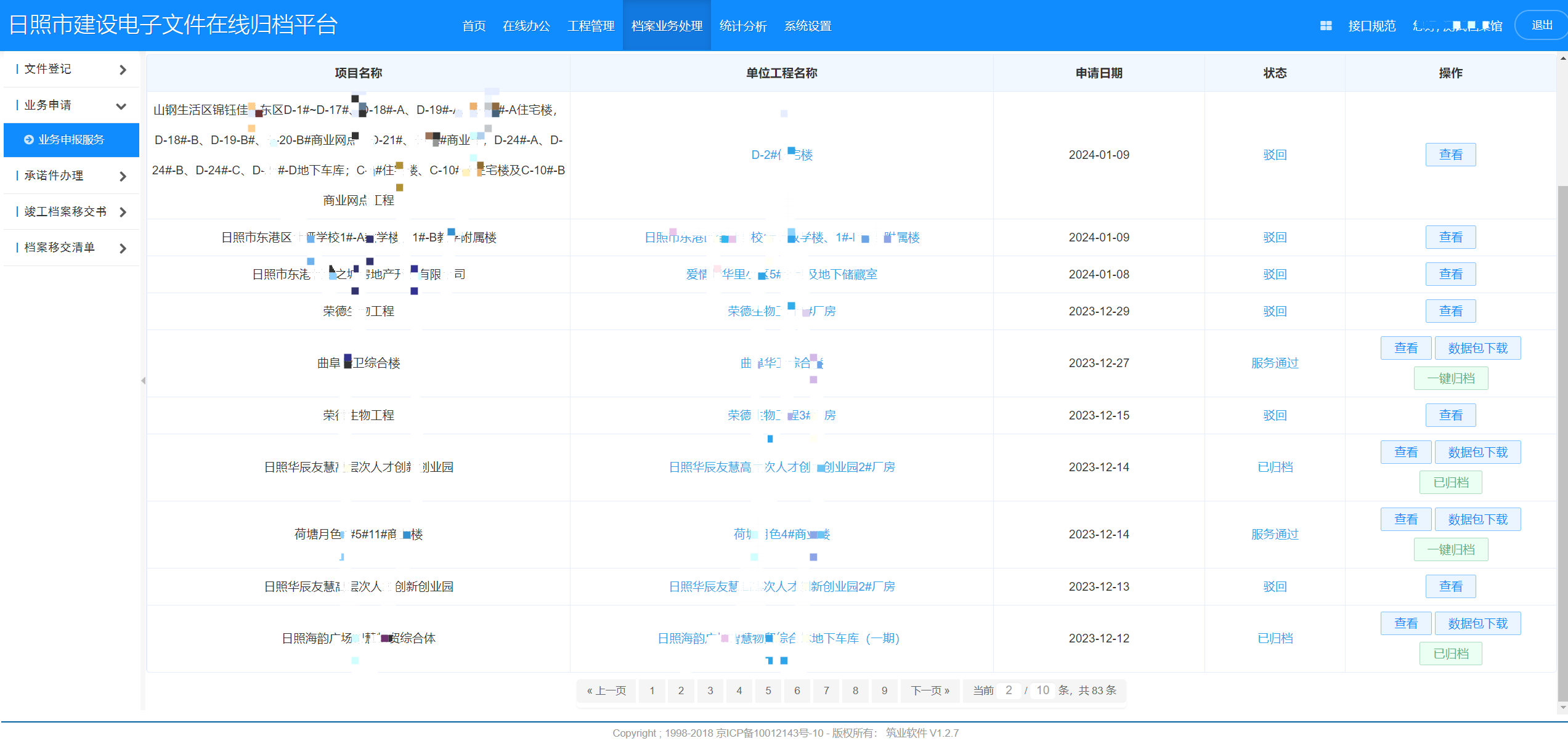
Task: Click 查看 for the 2023-12-15 row
Action: pyautogui.click(x=1450, y=415)
